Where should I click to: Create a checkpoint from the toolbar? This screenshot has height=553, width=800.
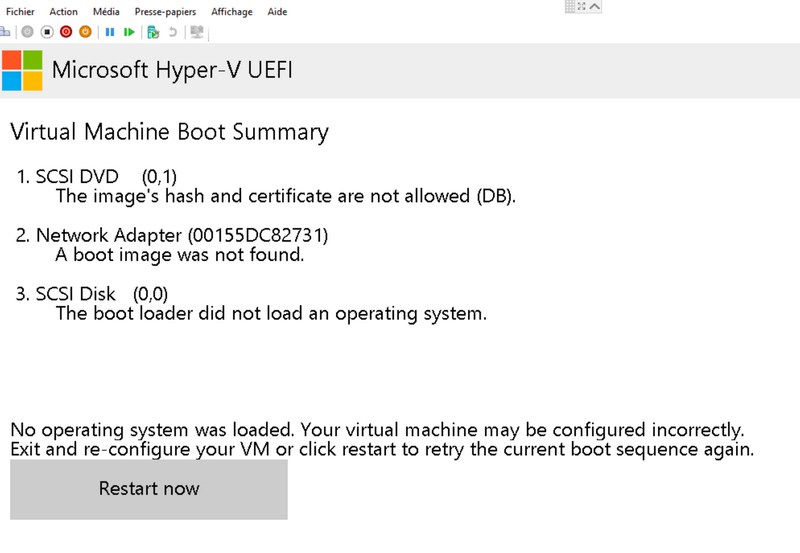153,32
